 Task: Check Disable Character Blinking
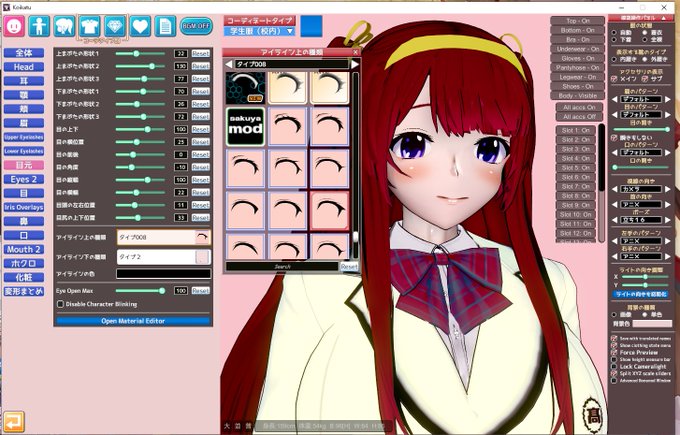[x=61, y=304]
